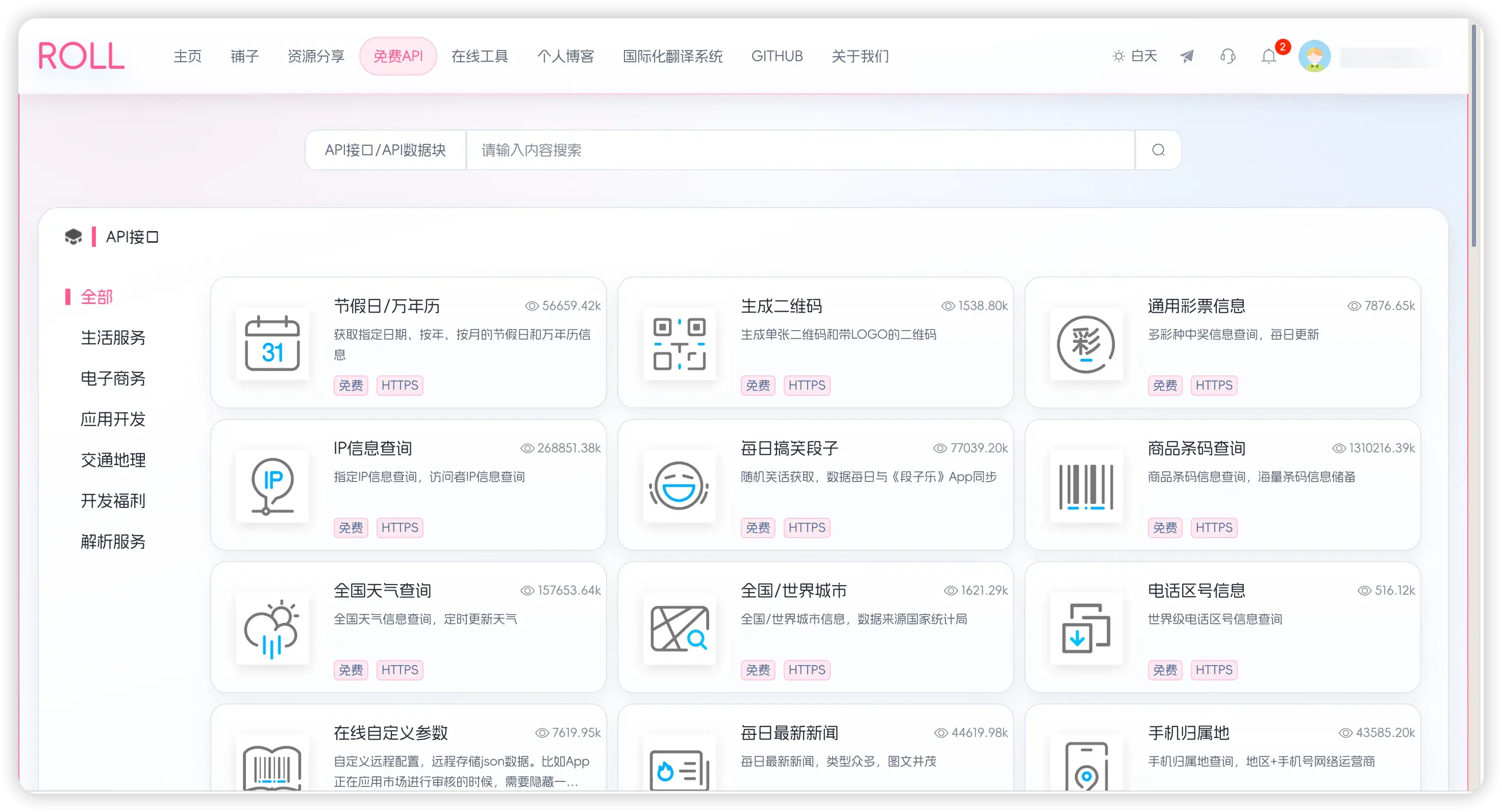This screenshot has width=1502, height=812.
Task: Click the HTTPS tag on 全国天气查询
Action: (x=399, y=670)
